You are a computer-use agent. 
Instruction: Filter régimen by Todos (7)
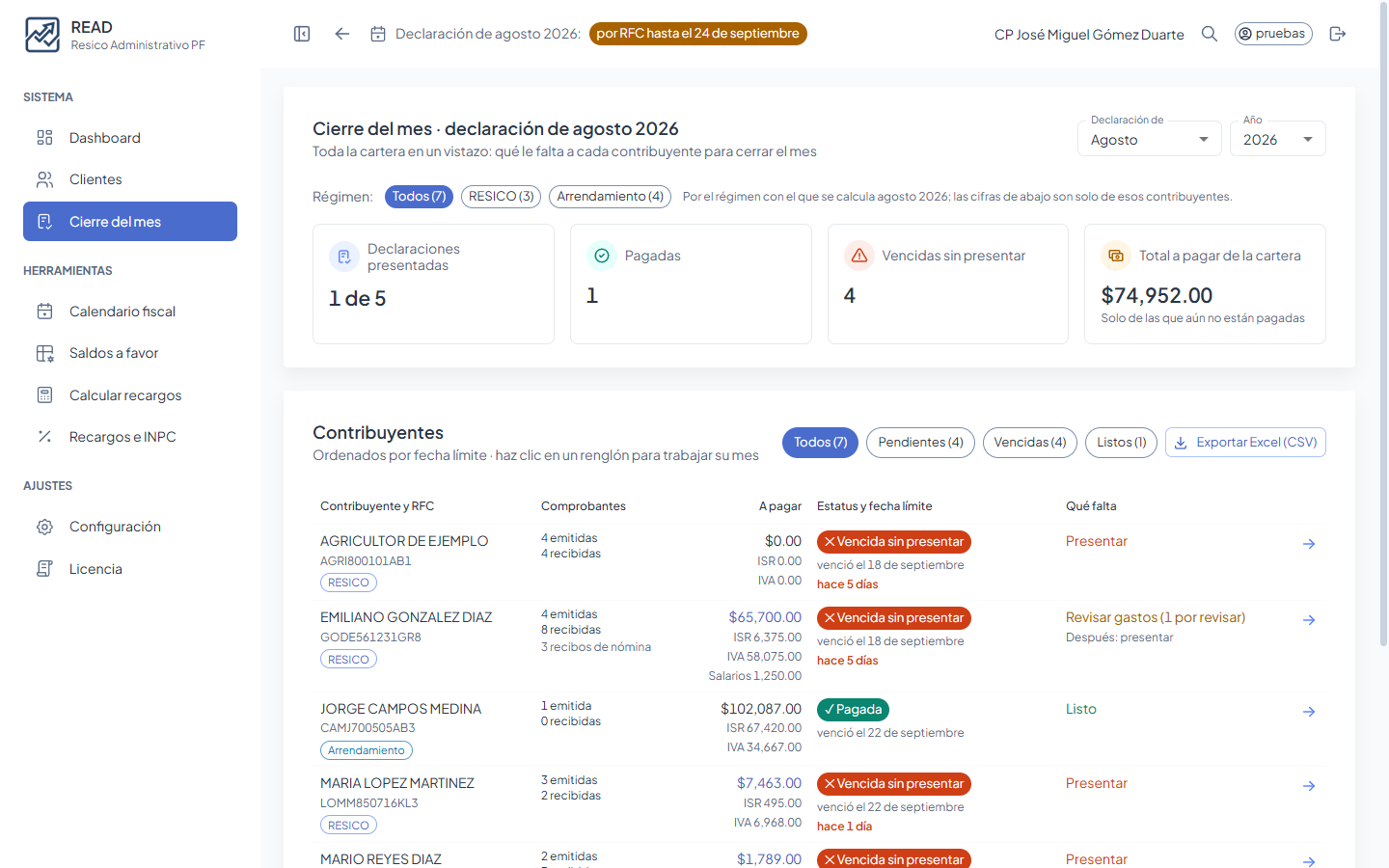coord(419,197)
